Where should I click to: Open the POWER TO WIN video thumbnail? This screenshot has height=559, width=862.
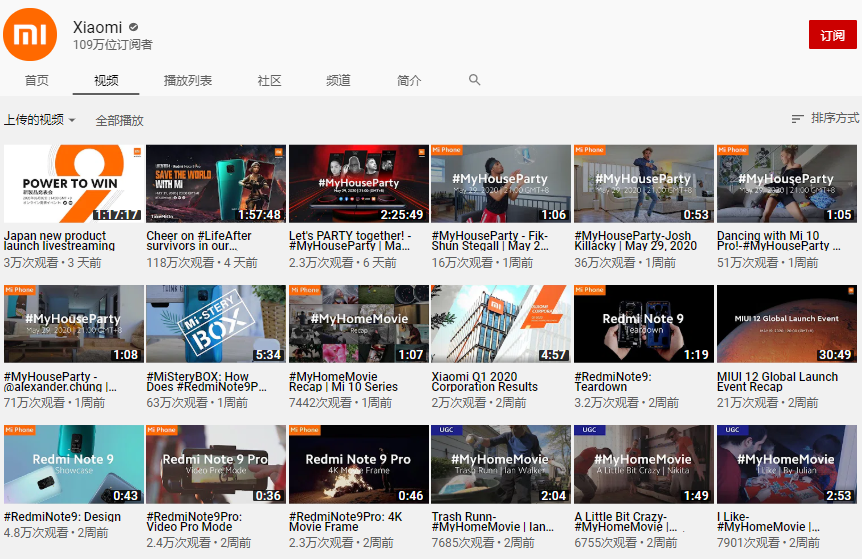[73, 184]
